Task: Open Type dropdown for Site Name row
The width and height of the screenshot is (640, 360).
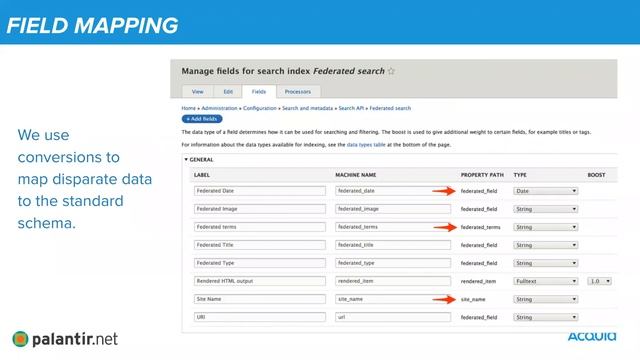Action: [x=545, y=299]
